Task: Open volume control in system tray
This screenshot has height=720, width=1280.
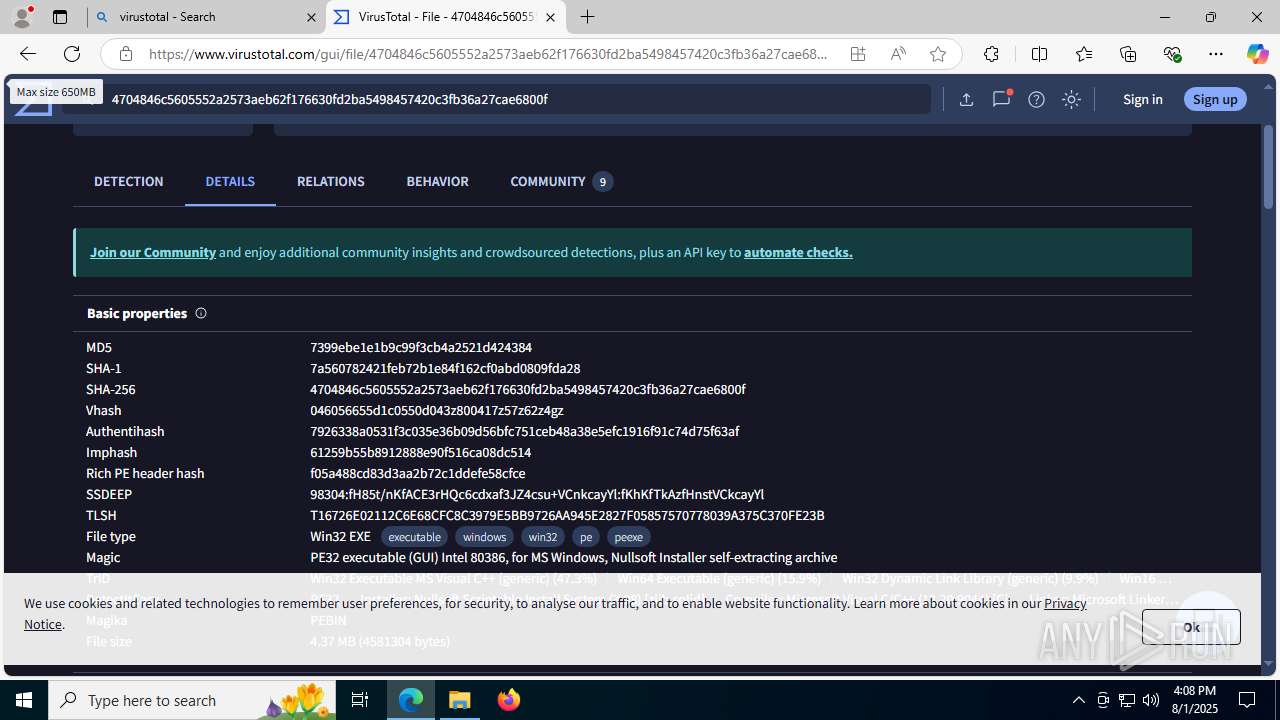Action: click(x=1151, y=700)
